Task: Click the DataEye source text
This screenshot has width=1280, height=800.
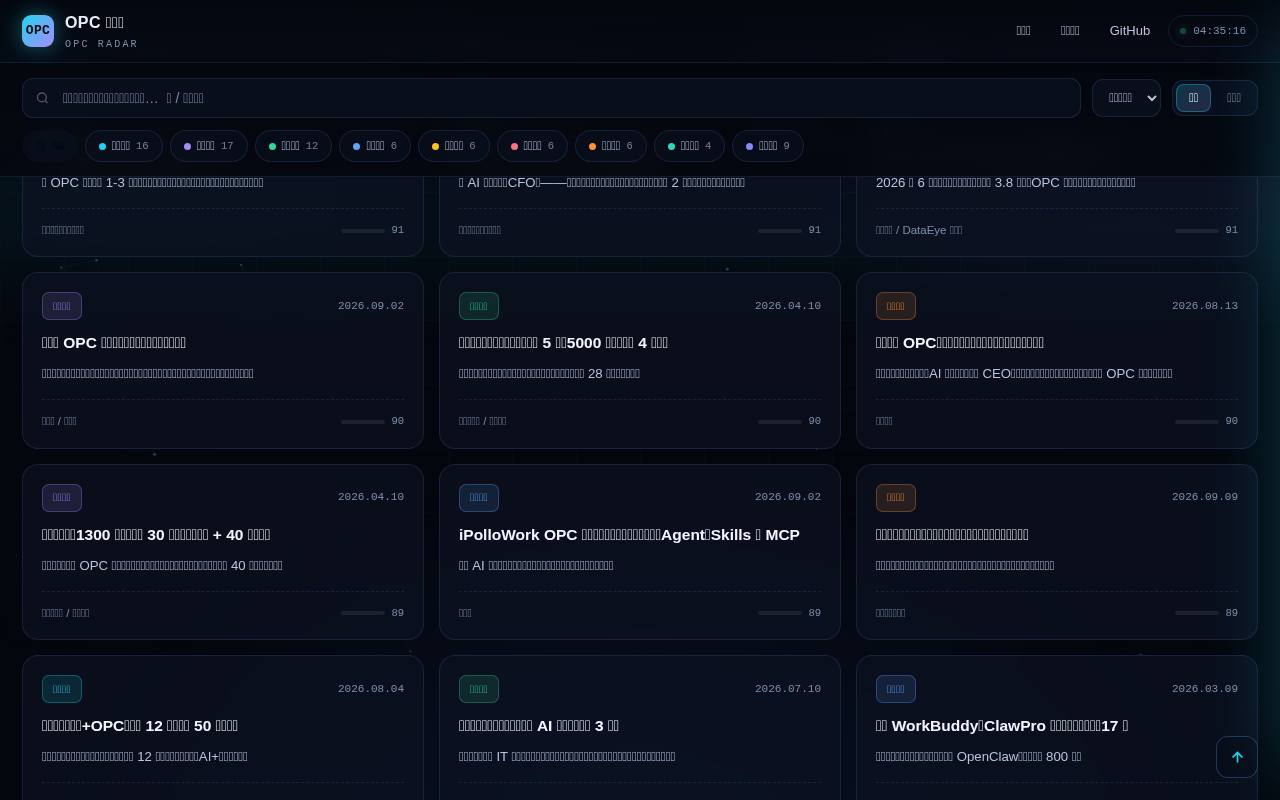Action: point(919,230)
